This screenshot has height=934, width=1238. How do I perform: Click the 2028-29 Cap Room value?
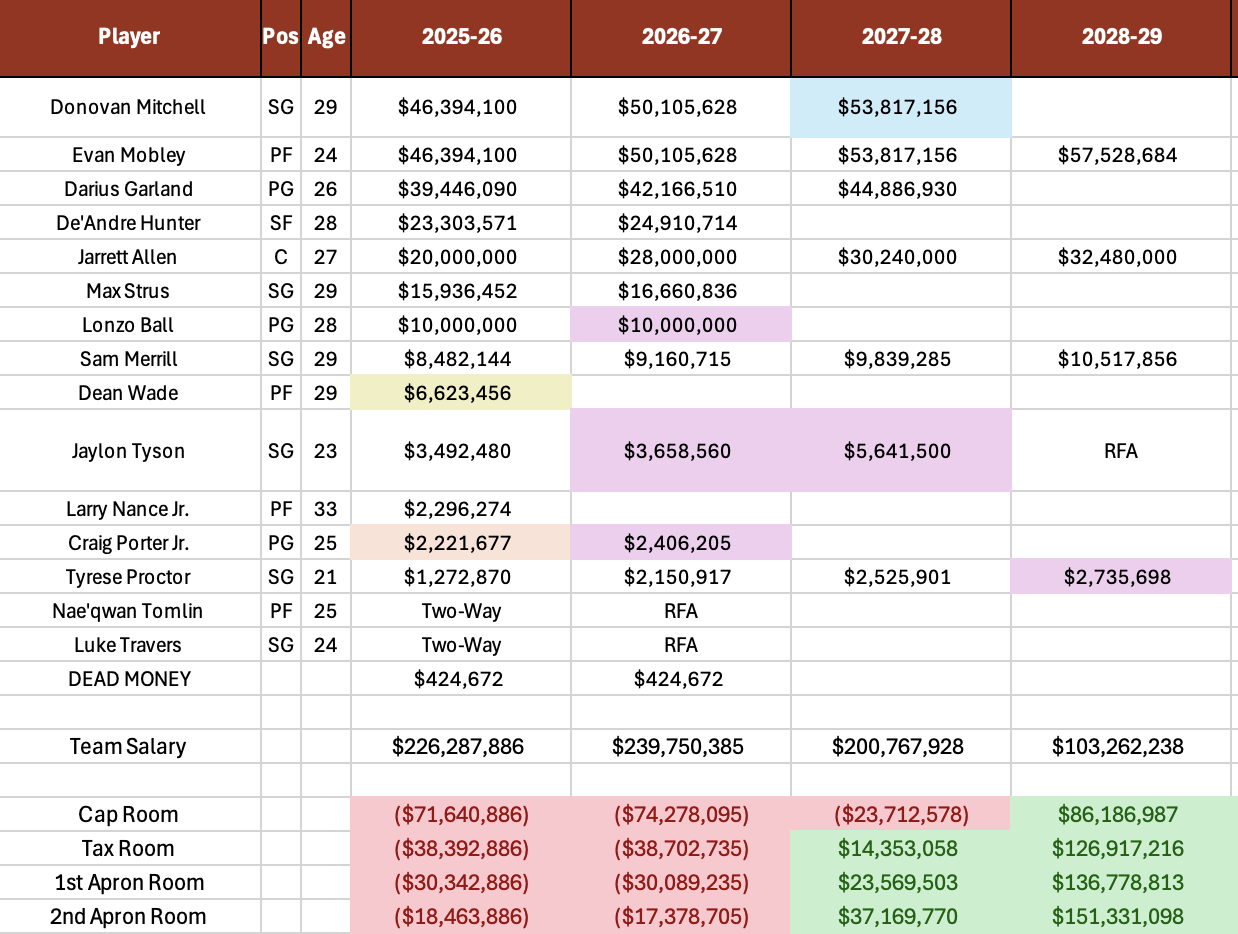point(1121,815)
